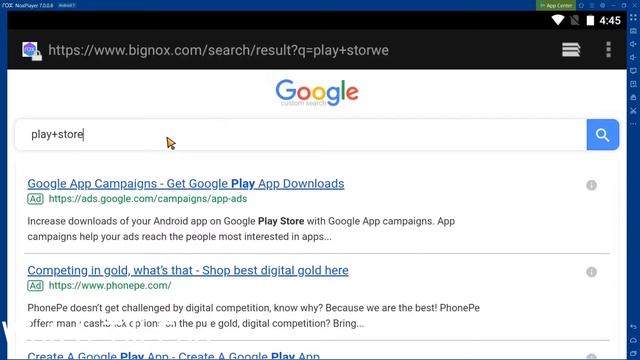Screen dimensions: 640x360
Task: Open the NoxPlayer sidebar more (three dots) icon
Action: [x=633, y=124]
